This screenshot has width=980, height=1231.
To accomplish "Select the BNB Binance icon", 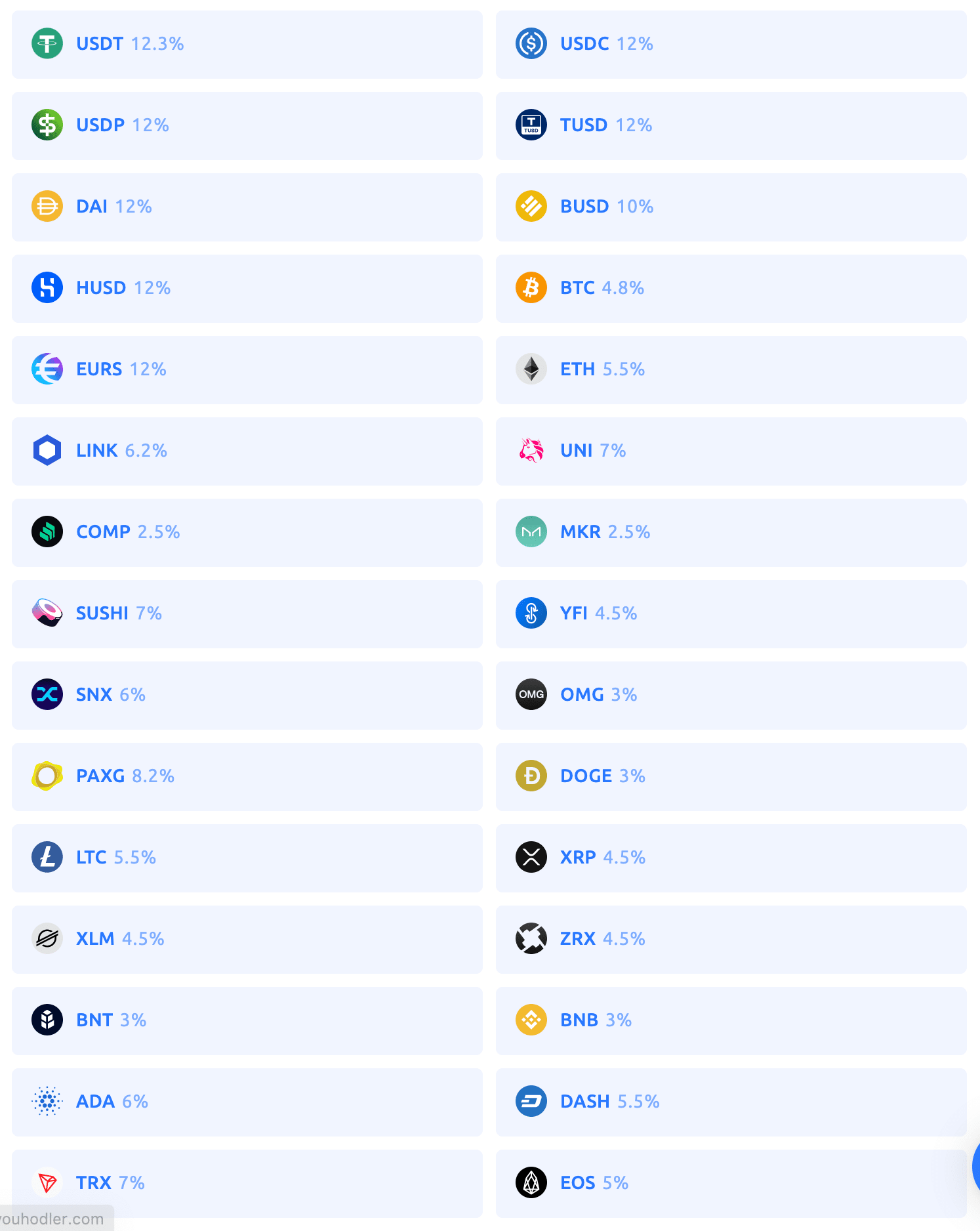I will coord(530,1020).
